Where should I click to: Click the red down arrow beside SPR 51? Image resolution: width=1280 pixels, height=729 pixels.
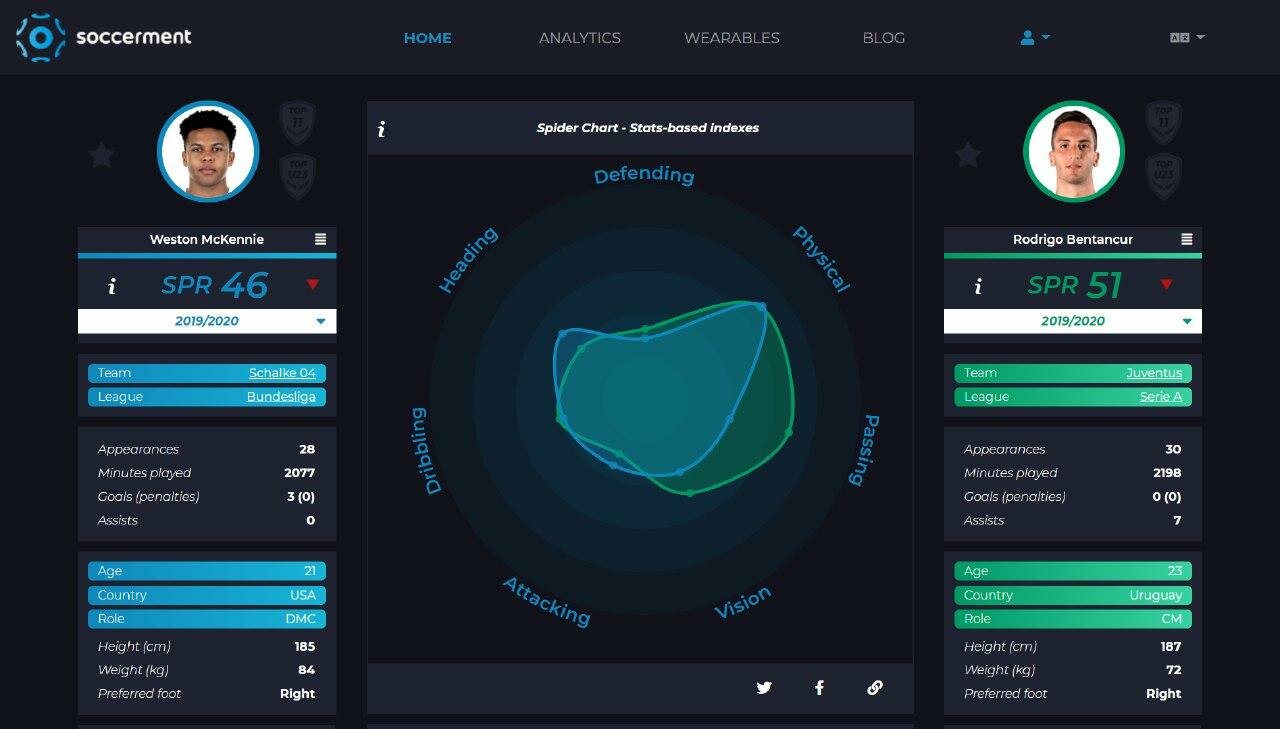pyautogui.click(x=1166, y=285)
